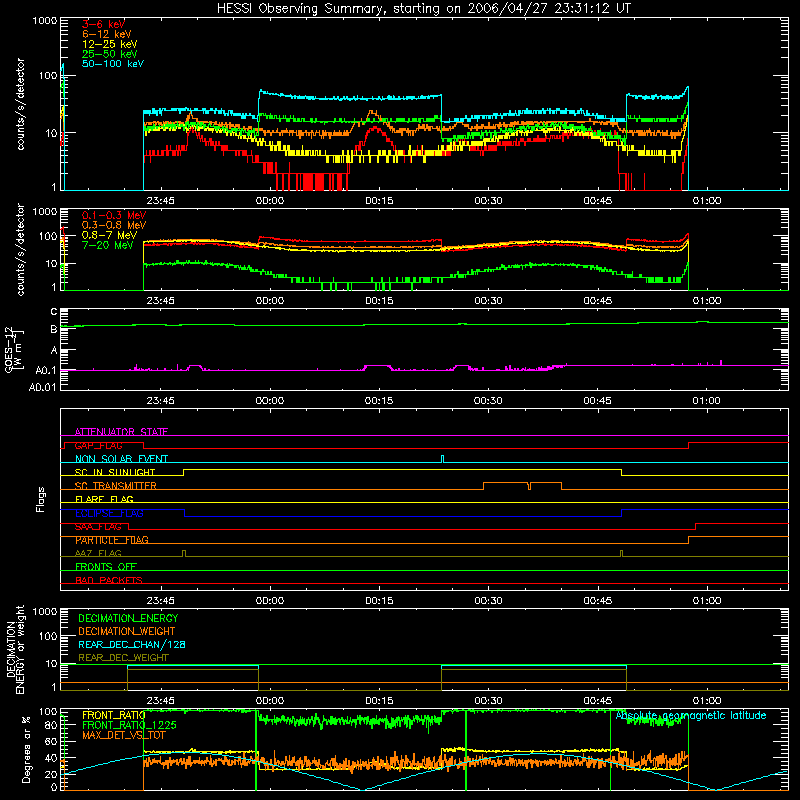
Task: Select the red 0.1-0.3 MeV legend label
Action: coord(114,215)
